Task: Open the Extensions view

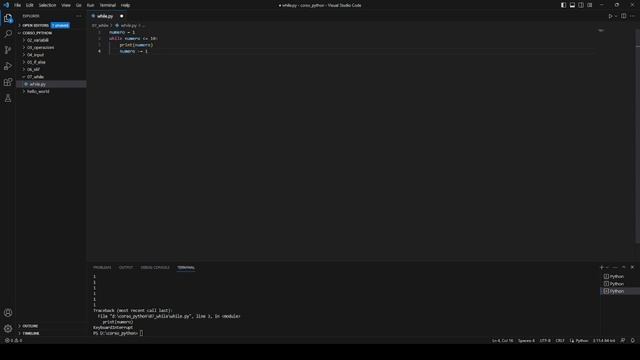Action: 8,82
